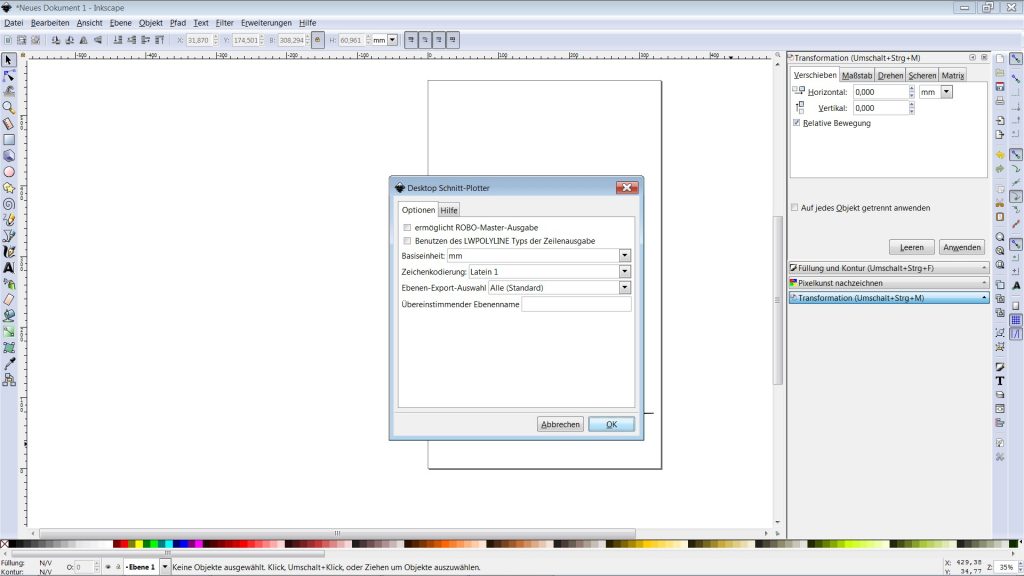Open the Basiseinheit dropdown
Image resolution: width=1024 pixels, height=576 pixels.
tap(625, 256)
